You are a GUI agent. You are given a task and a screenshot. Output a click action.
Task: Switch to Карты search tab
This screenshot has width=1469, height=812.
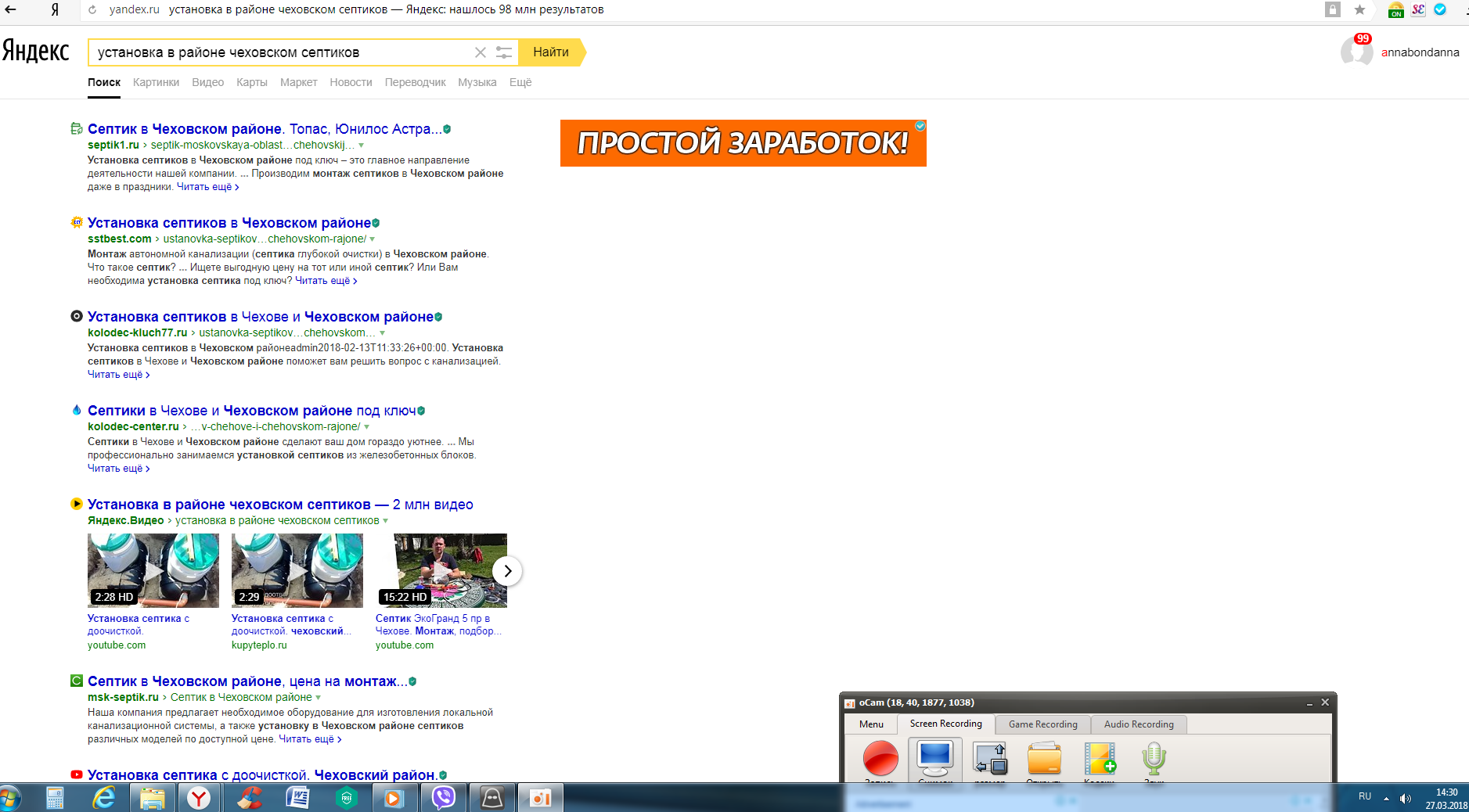(252, 82)
